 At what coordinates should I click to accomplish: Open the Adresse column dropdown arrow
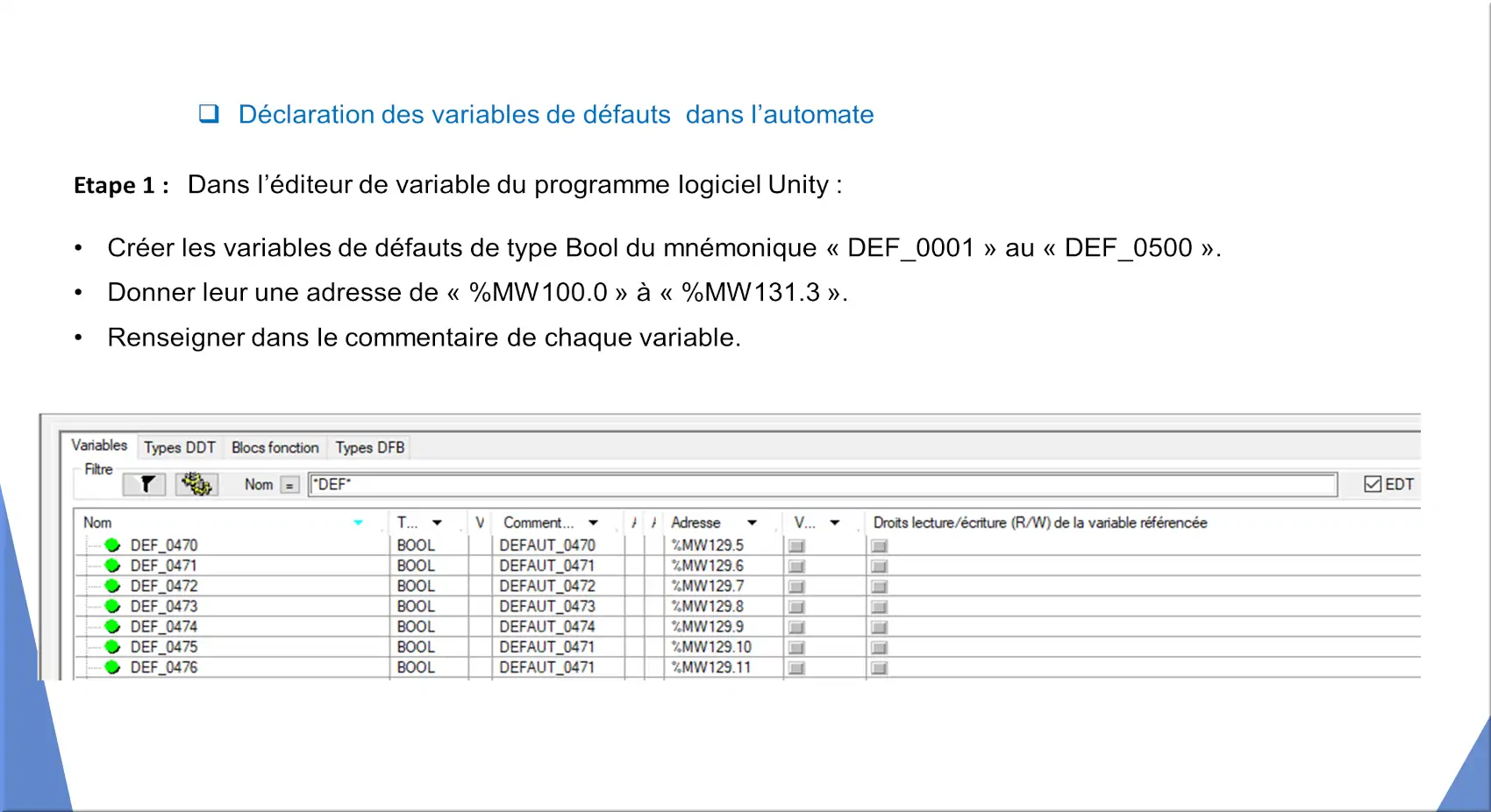pos(752,523)
